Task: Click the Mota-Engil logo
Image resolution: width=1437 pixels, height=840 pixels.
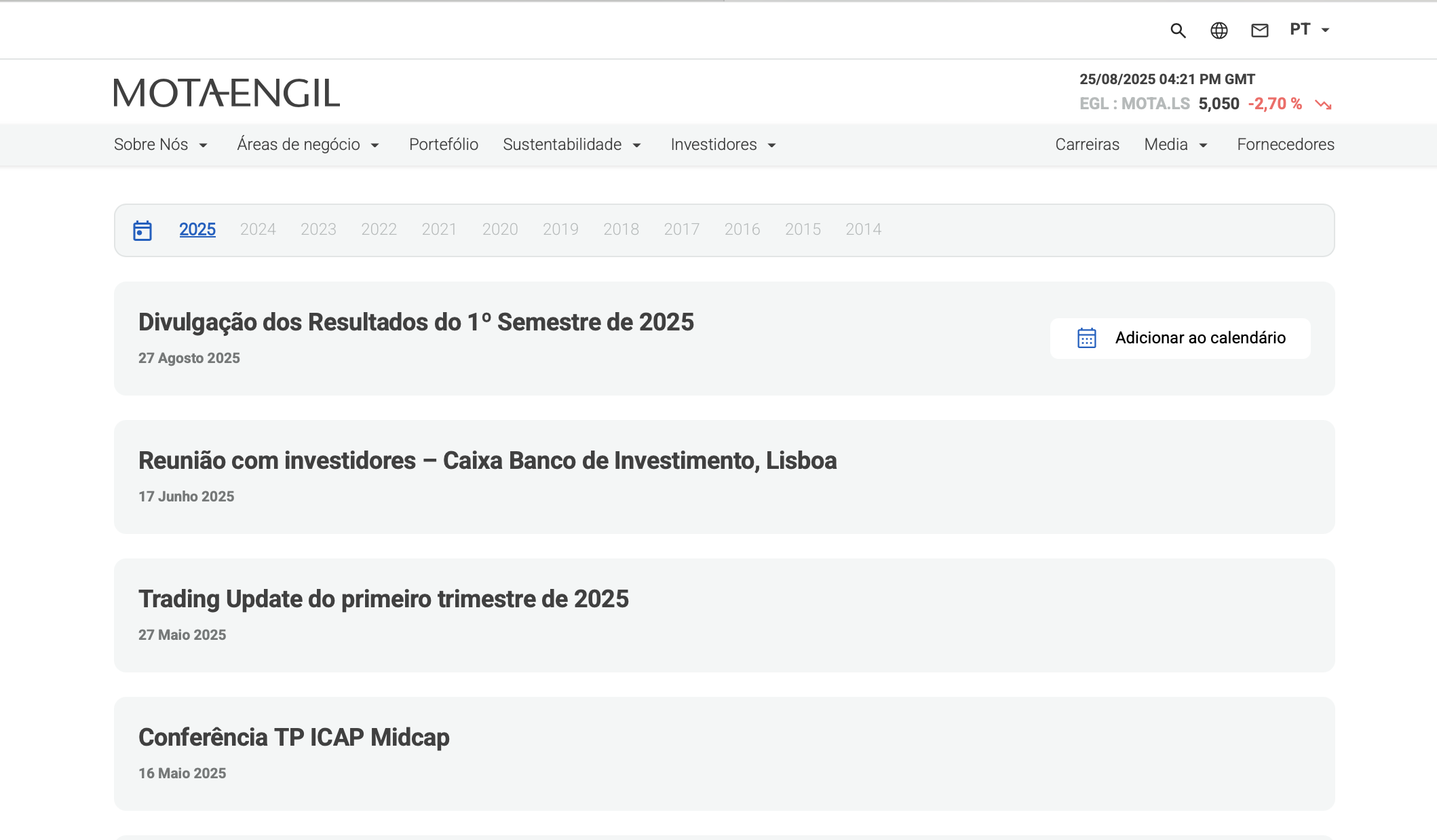Action: point(227,93)
